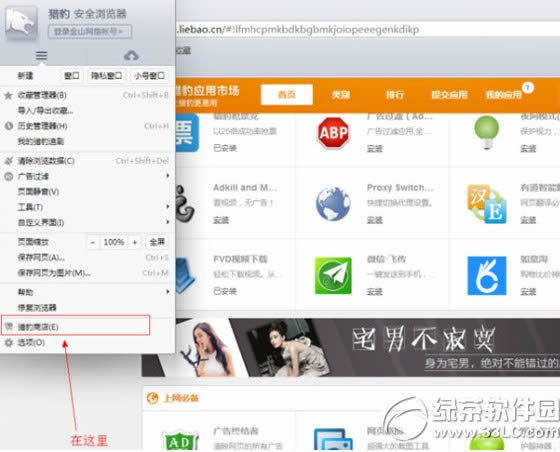Screen dimensions: 560x452
Task: Click the black gourd Adkill app icon
Action: [185, 204]
